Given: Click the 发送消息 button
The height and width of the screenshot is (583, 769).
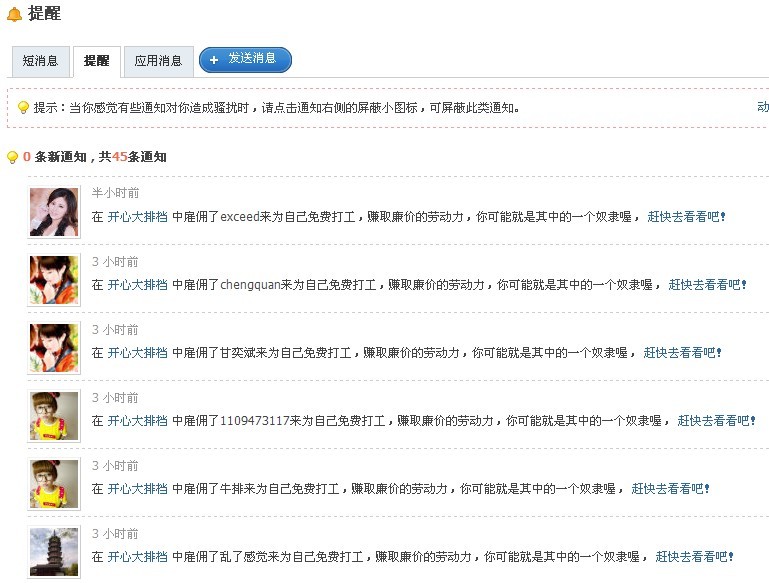Looking at the screenshot, I should click(x=245, y=60).
